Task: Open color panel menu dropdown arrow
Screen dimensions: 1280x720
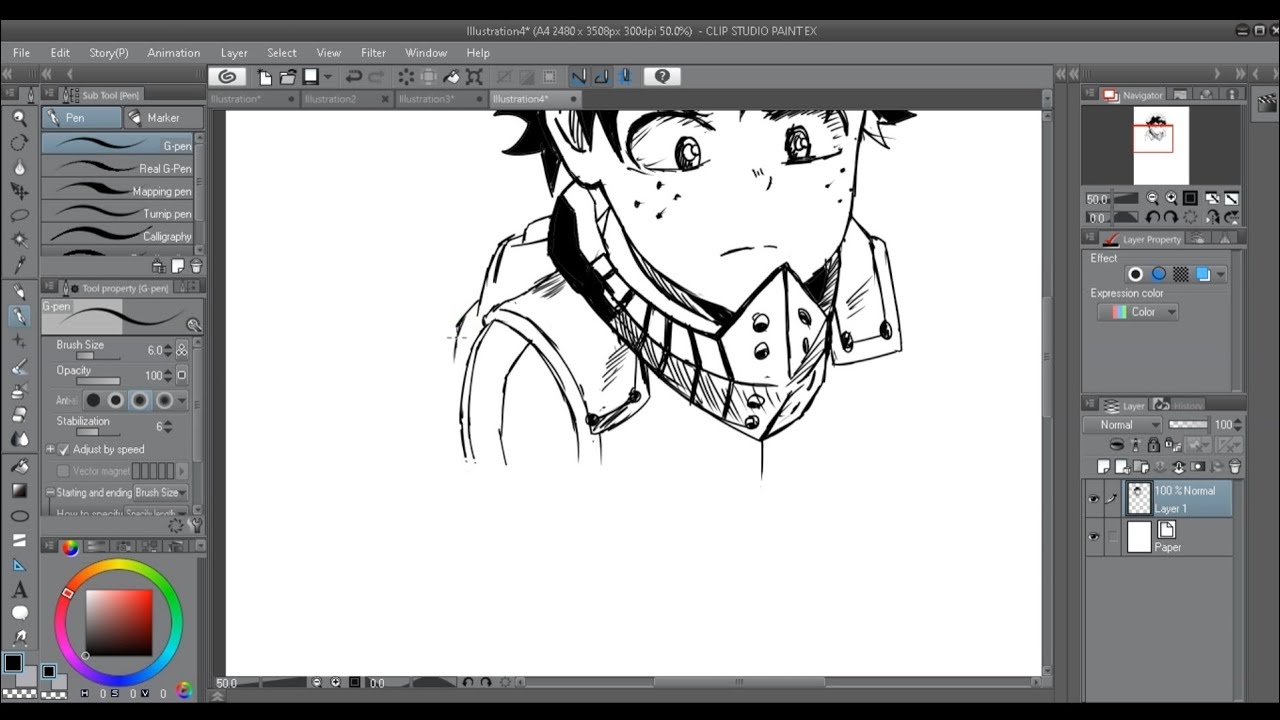Action: [x=198, y=546]
